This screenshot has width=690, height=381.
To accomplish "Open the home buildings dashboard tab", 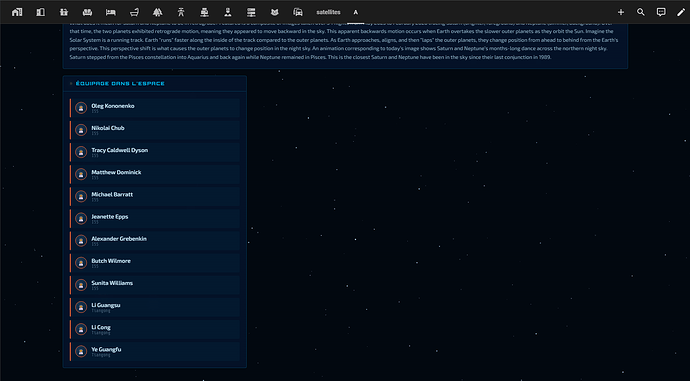I will click(x=17, y=12).
